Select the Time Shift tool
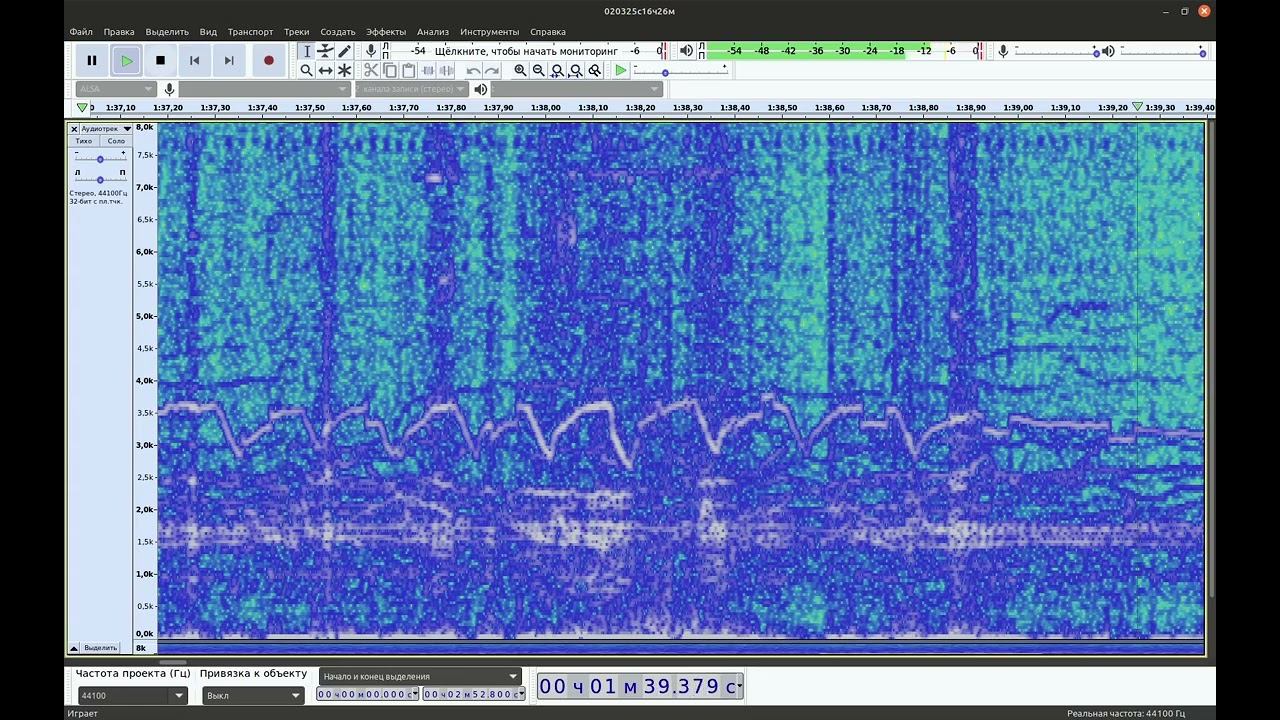Image resolution: width=1280 pixels, height=720 pixels. click(326, 70)
